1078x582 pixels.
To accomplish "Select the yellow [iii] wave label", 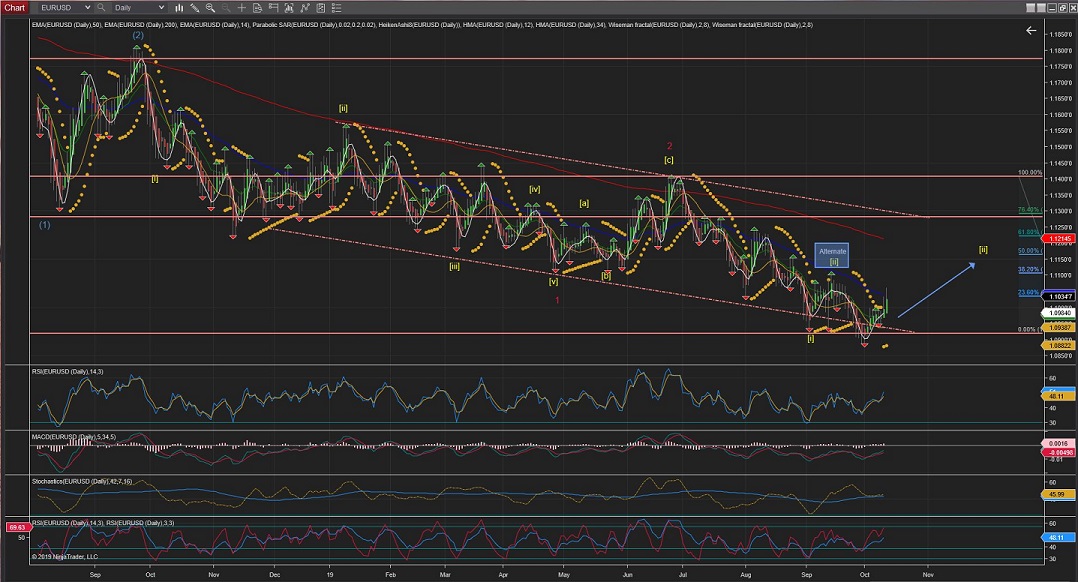I will tap(454, 266).
